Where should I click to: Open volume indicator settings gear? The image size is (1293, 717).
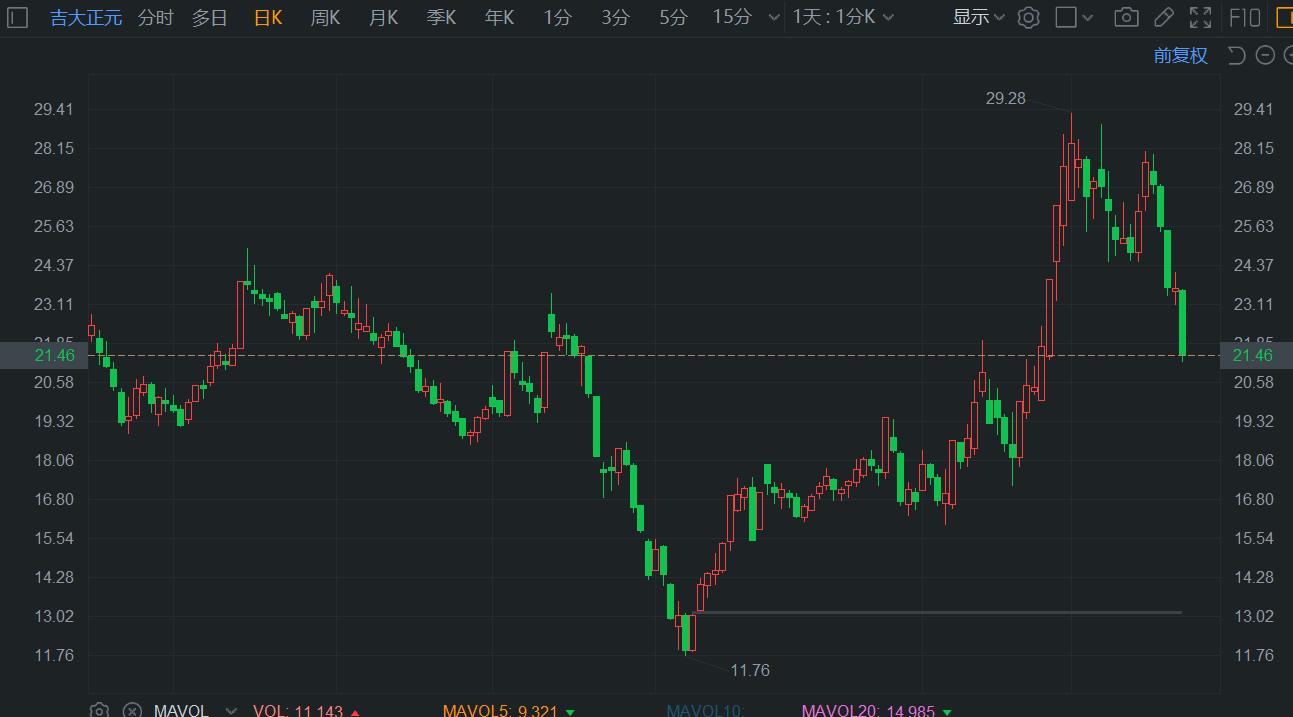(99, 710)
